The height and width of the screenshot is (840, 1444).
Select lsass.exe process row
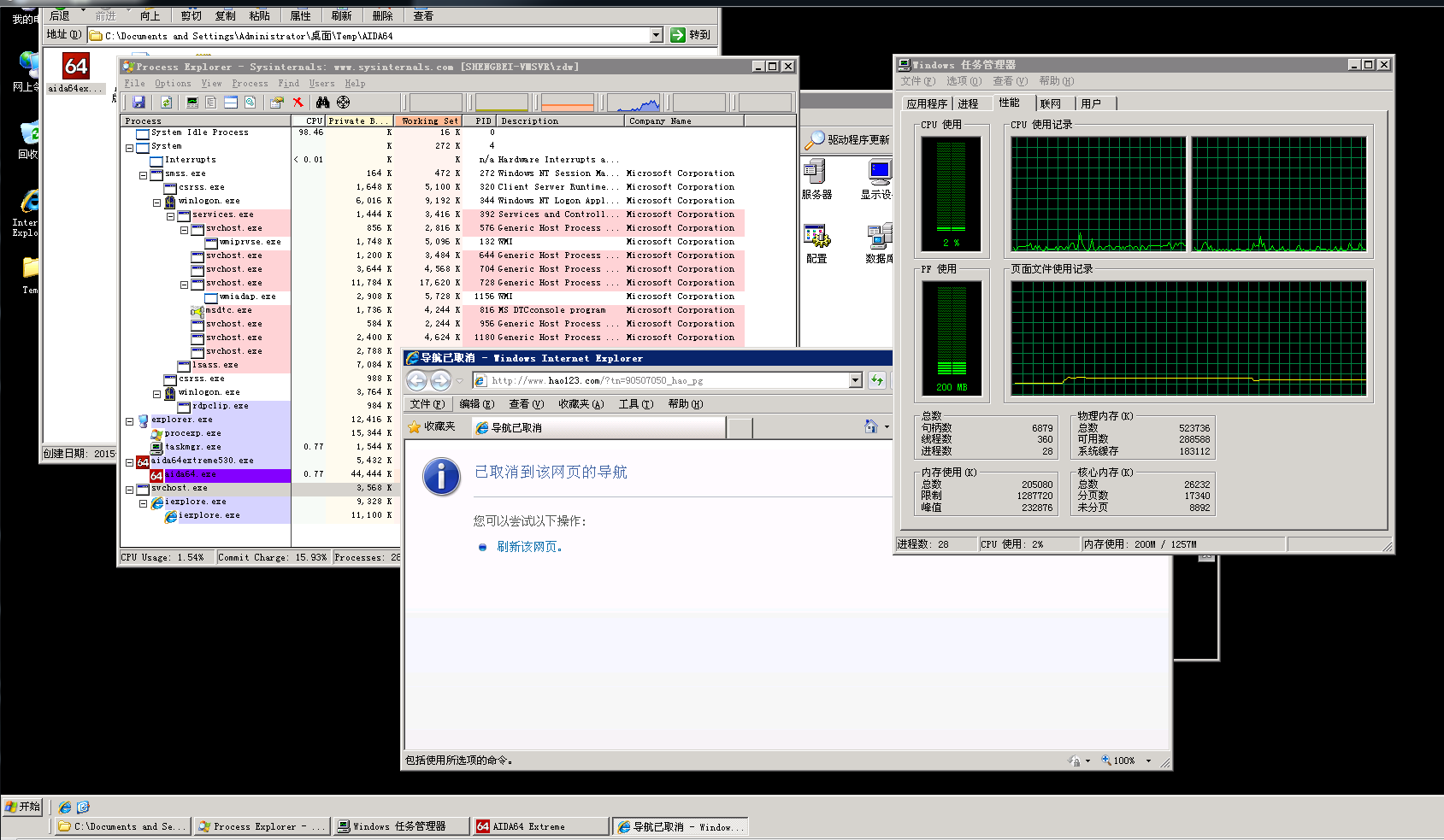(260, 365)
